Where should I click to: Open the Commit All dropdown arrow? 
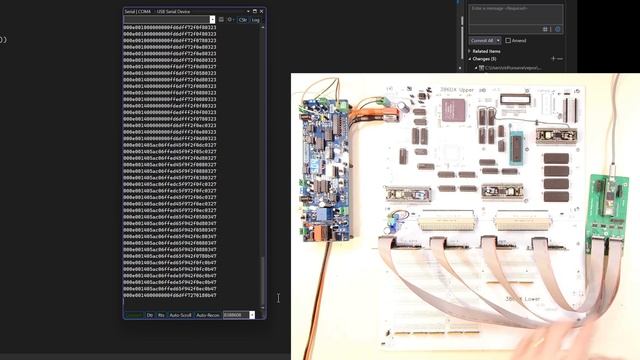click(498, 41)
